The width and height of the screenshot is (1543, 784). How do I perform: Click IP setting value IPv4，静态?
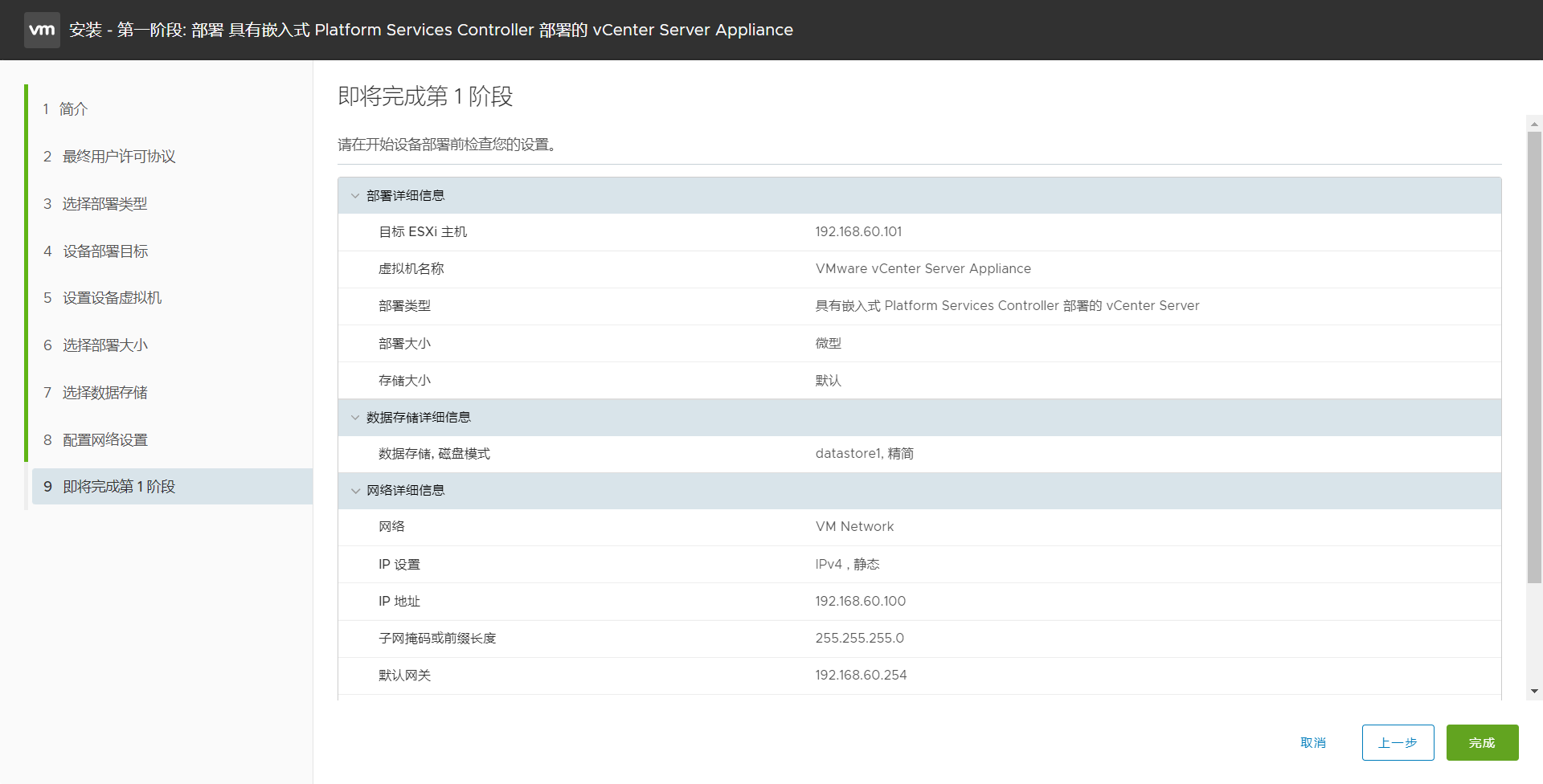tap(847, 564)
